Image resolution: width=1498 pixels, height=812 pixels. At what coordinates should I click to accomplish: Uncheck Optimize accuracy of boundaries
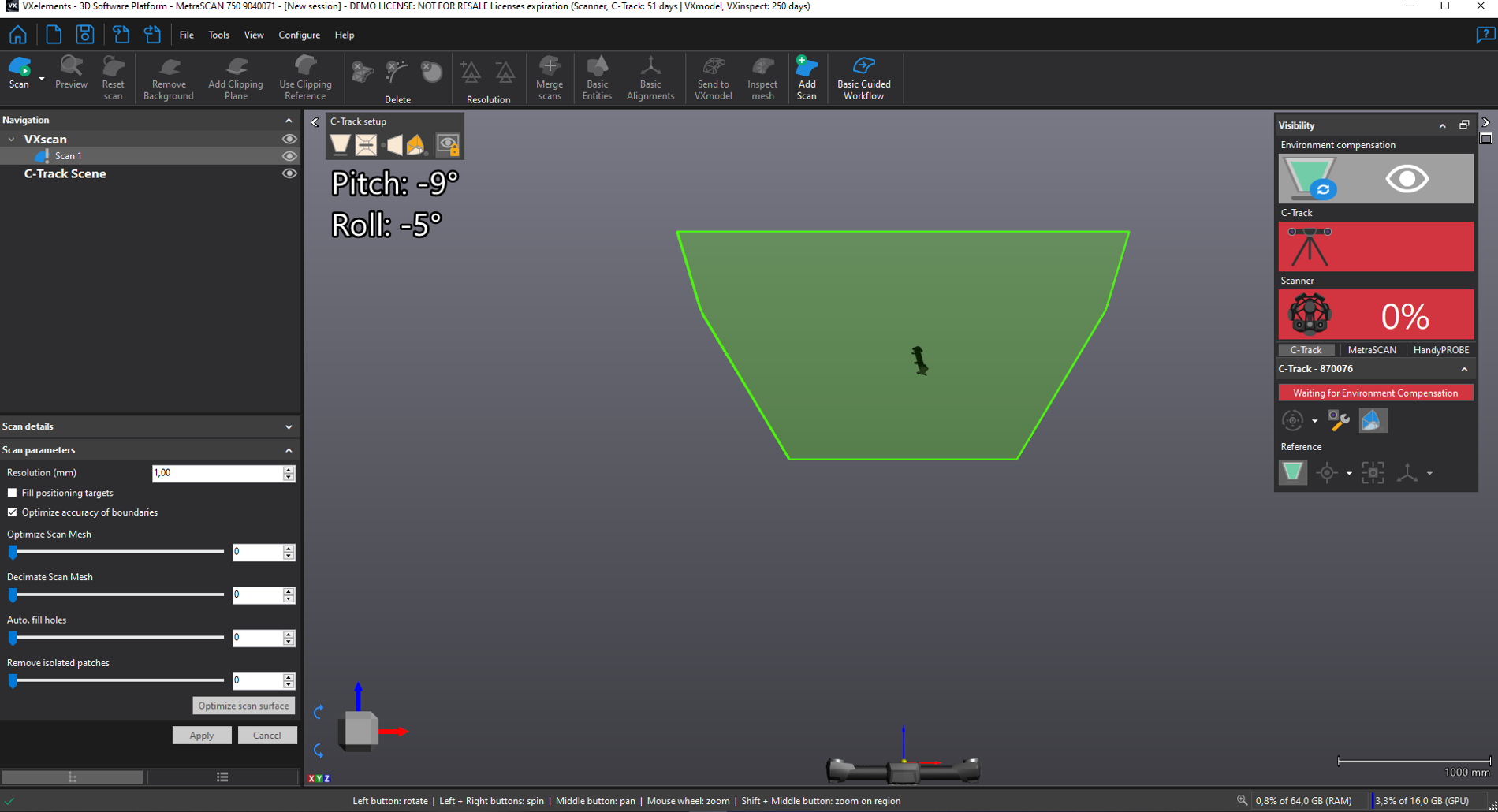click(x=13, y=512)
